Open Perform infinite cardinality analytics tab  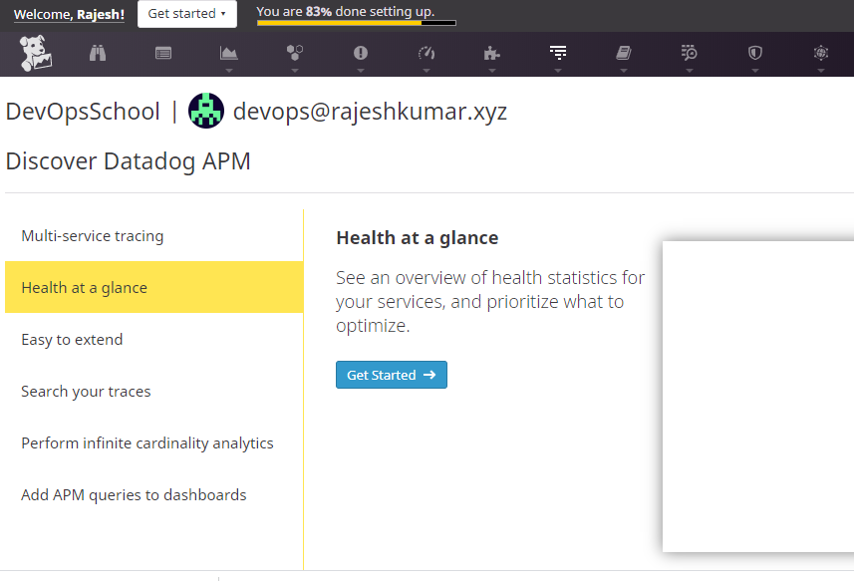click(x=147, y=443)
